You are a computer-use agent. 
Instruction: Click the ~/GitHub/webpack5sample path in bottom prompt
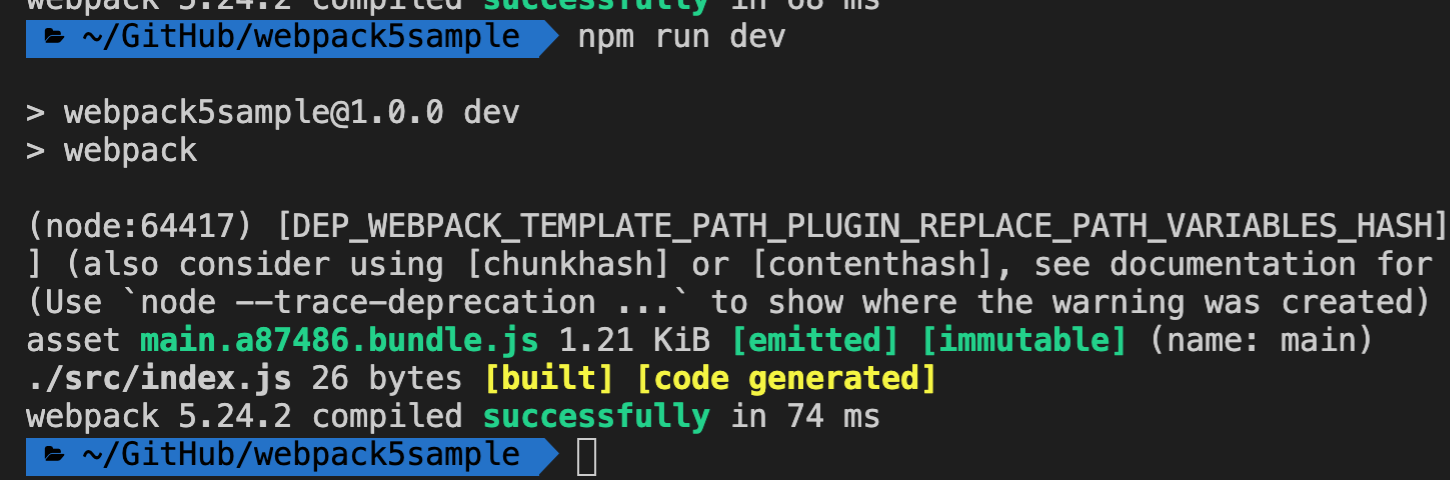tap(301, 455)
